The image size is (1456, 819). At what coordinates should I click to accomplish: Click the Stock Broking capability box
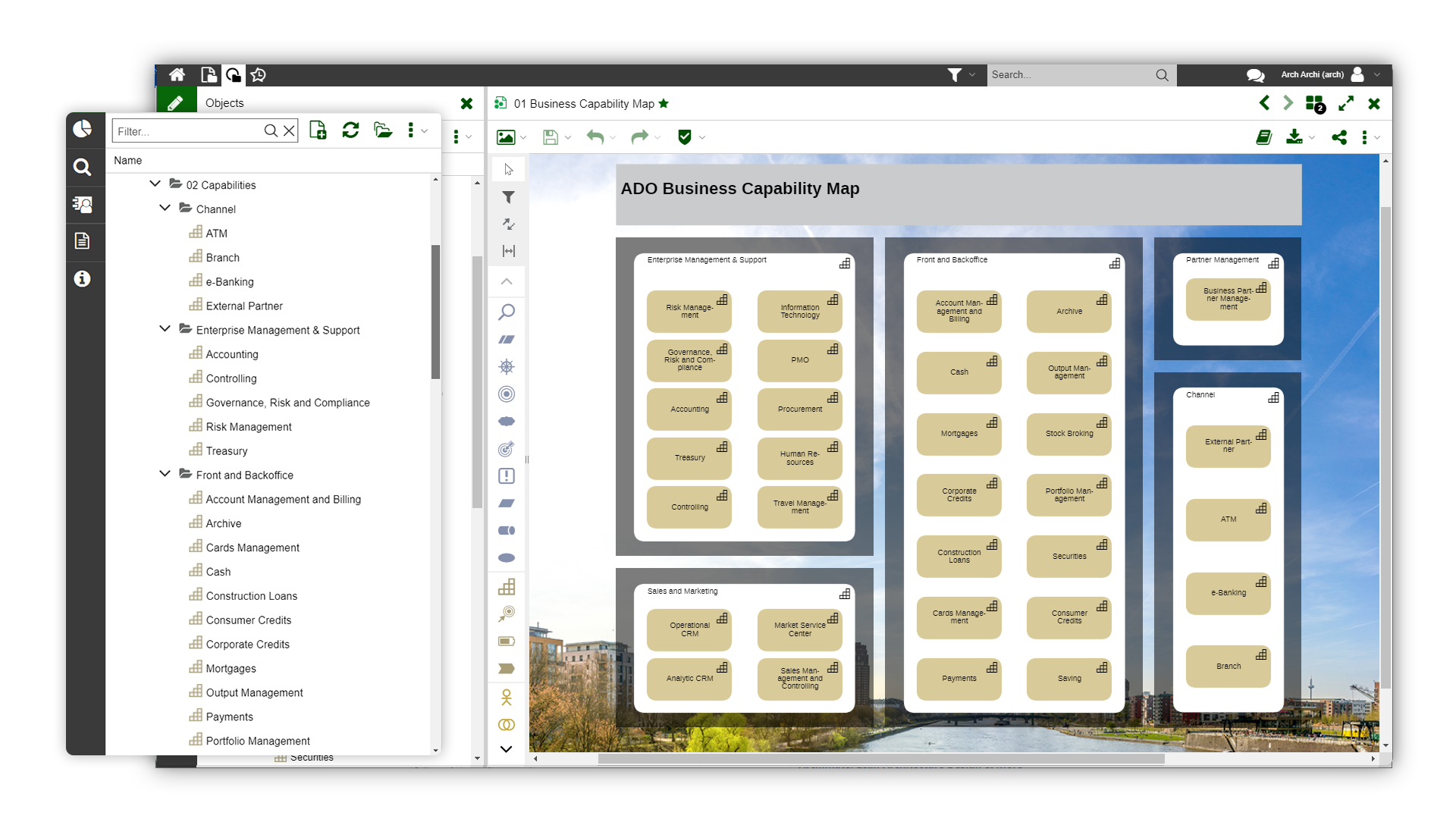[1068, 435]
